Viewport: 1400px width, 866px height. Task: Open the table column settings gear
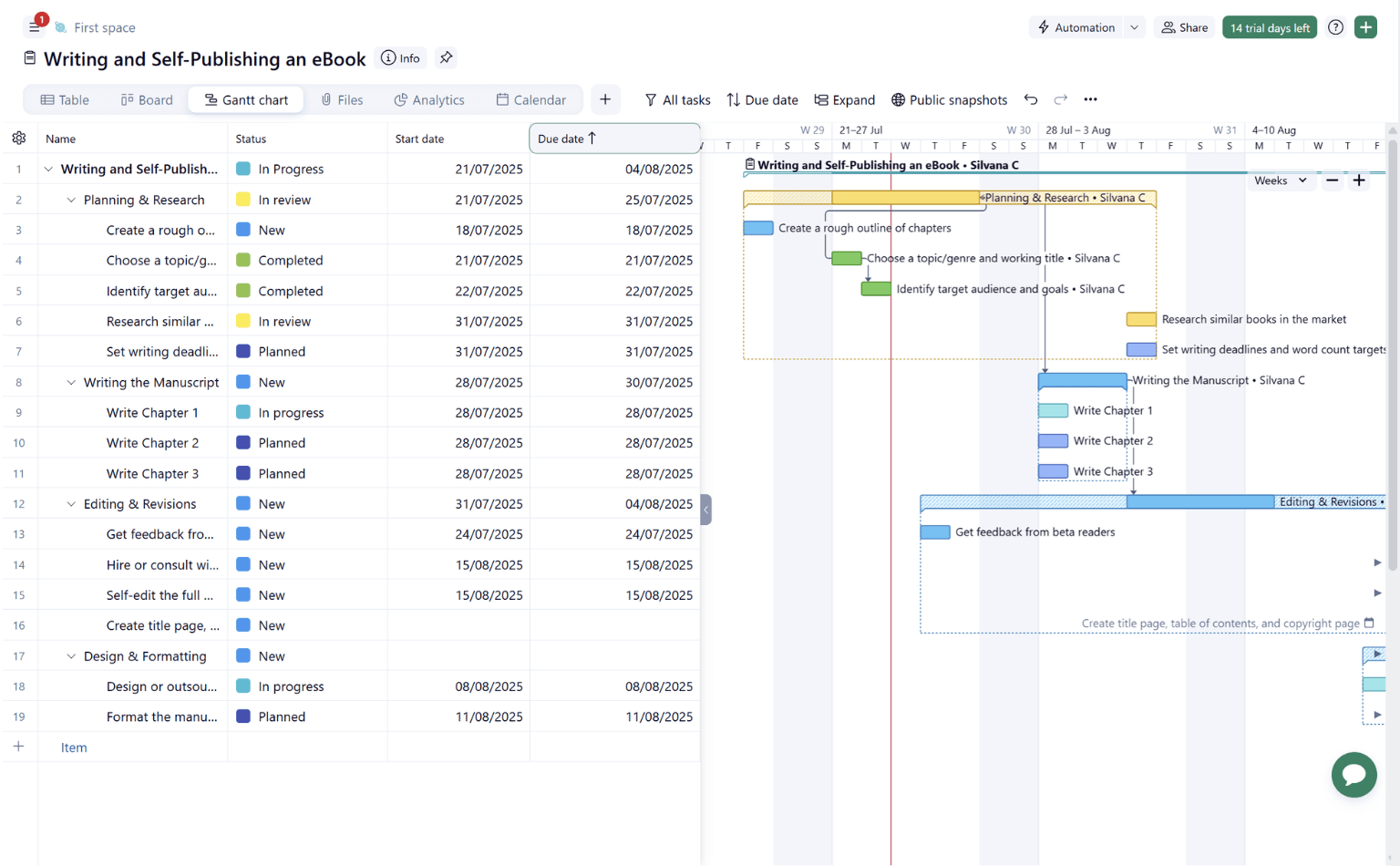click(x=19, y=138)
